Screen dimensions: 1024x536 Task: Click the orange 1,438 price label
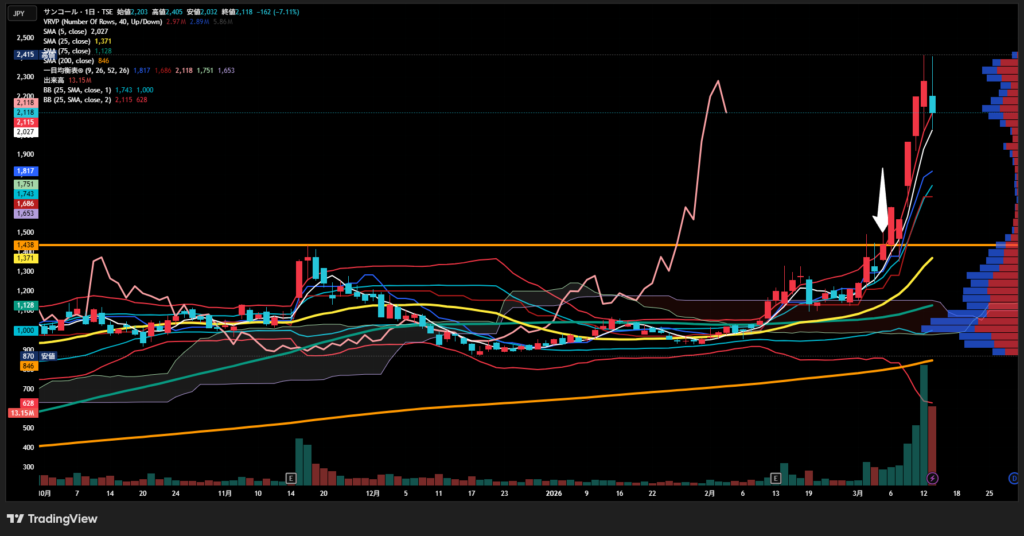click(25, 245)
